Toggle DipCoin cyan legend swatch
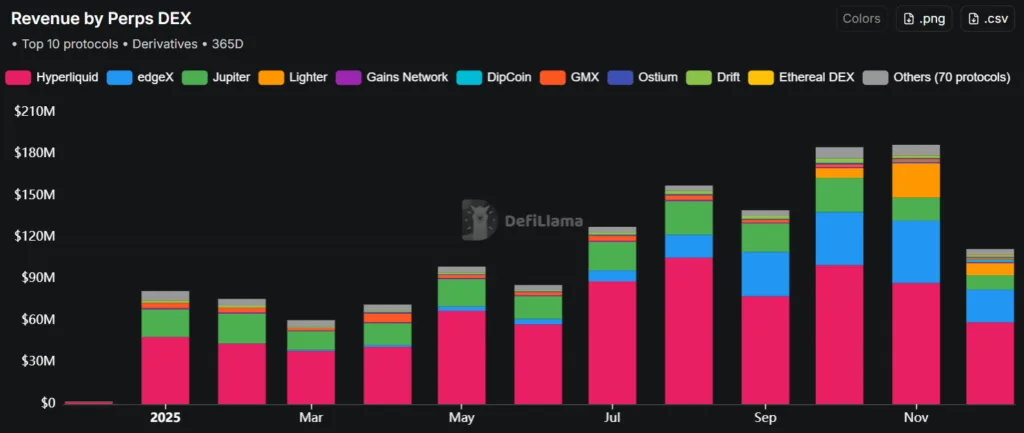This screenshot has width=1024, height=433. pos(469,78)
